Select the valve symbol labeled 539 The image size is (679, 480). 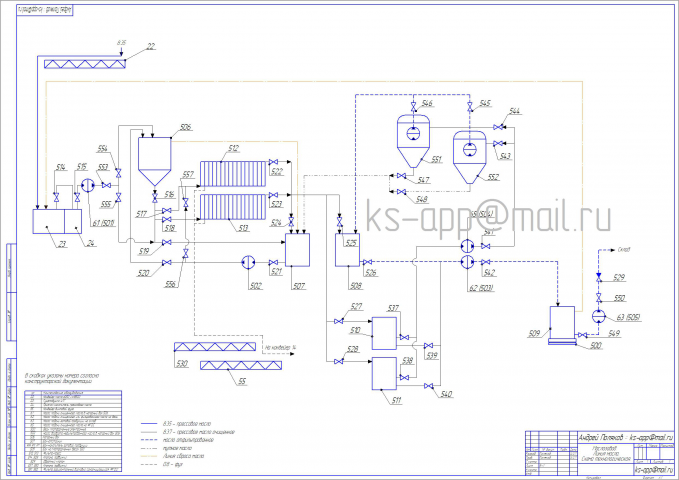coord(429,346)
